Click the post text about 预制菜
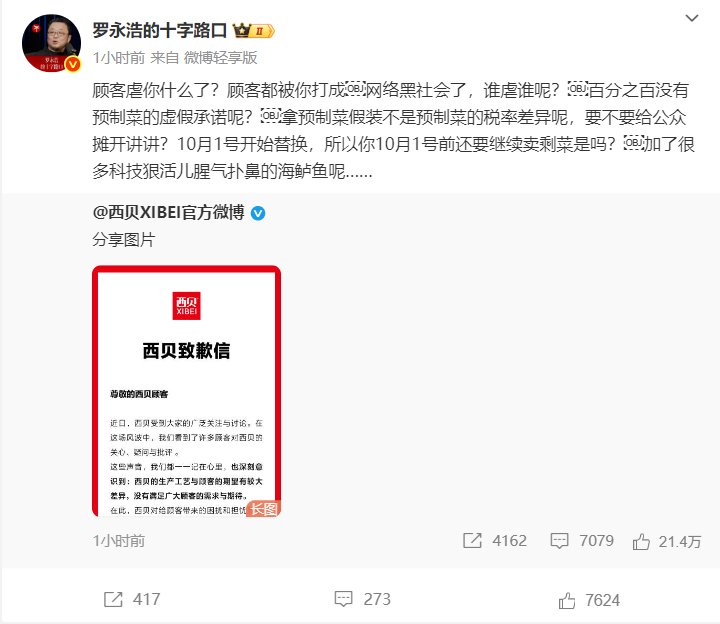 click(x=394, y=131)
